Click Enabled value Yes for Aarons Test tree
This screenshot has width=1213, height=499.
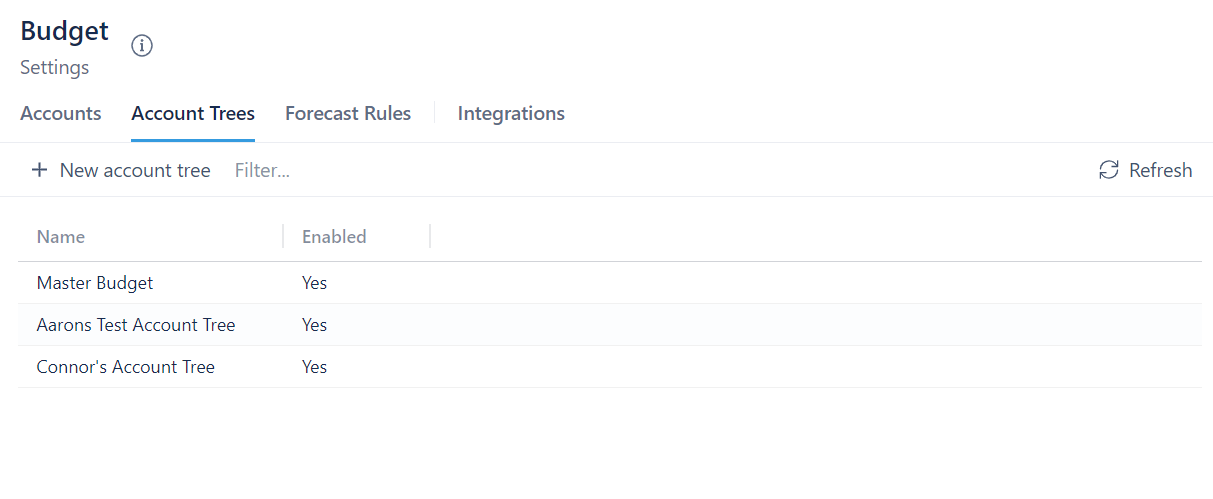point(315,325)
